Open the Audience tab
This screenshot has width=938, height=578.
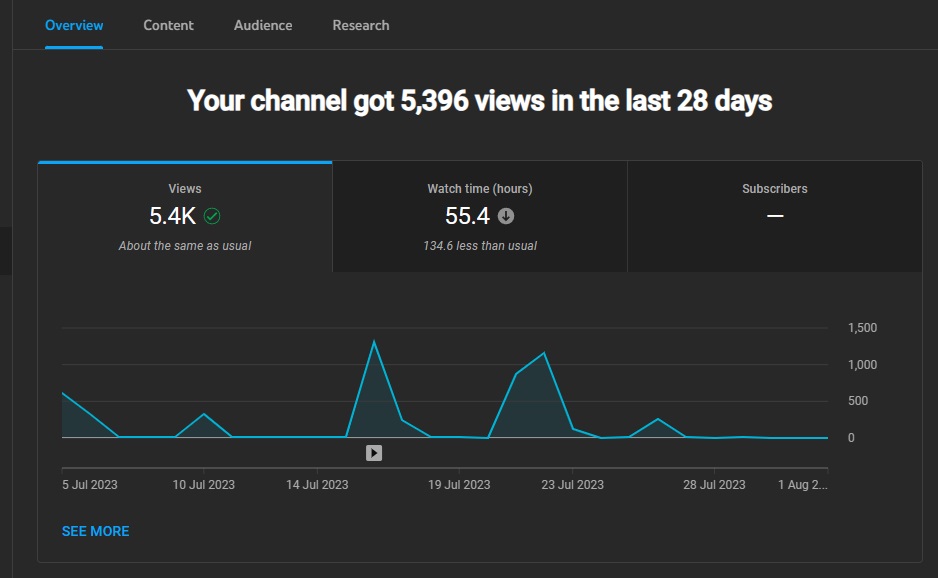click(263, 25)
